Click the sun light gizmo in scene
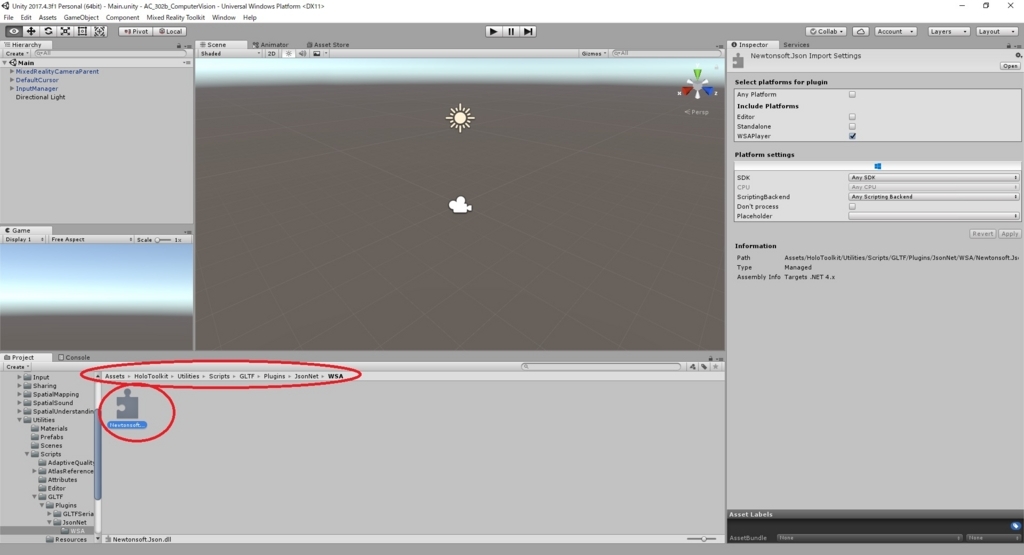 (460, 118)
